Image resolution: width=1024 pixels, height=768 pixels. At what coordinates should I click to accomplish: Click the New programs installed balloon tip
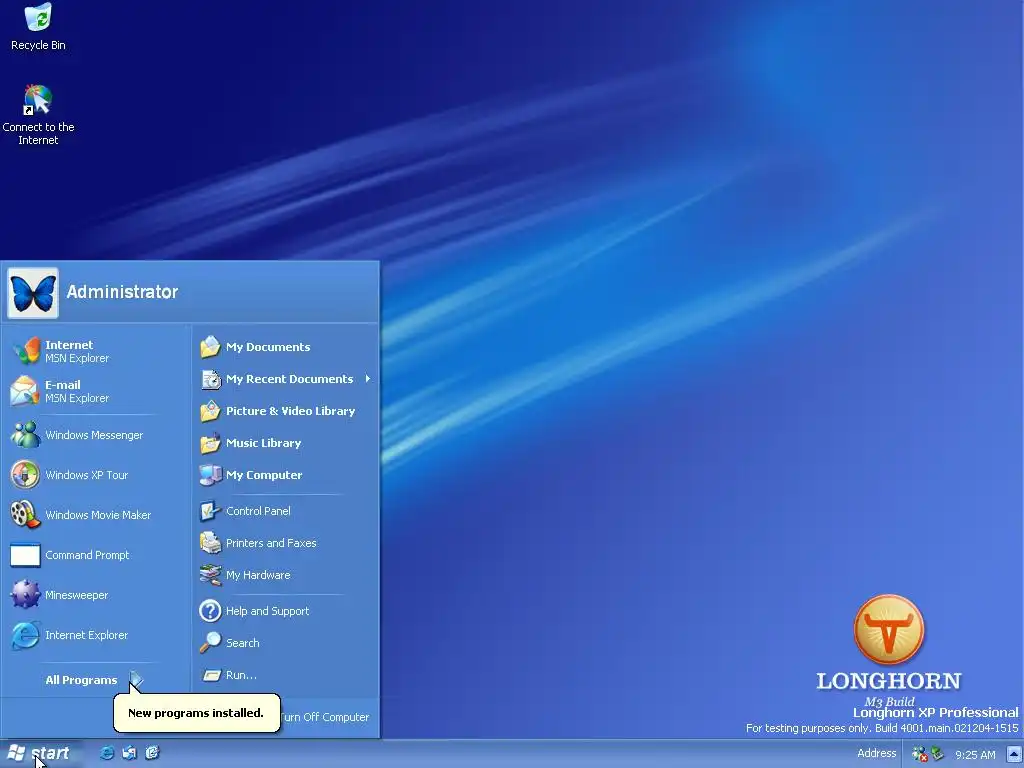(196, 712)
